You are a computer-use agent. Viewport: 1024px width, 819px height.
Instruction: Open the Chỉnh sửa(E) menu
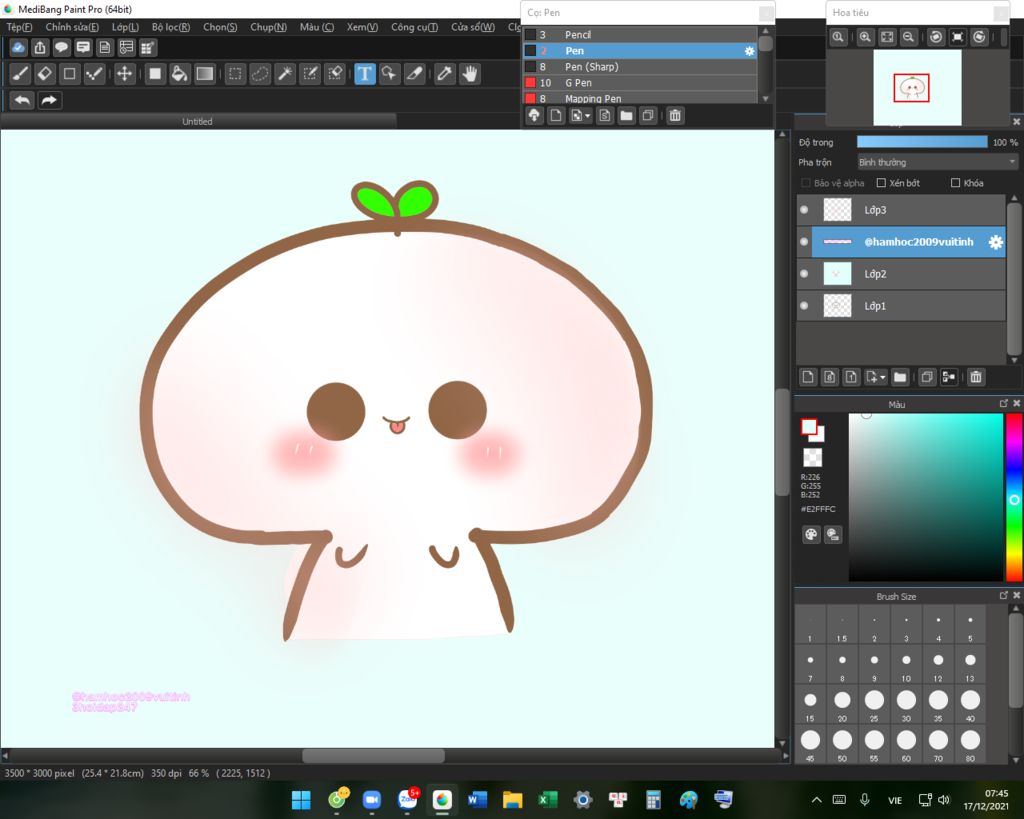[x=72, y=27]
